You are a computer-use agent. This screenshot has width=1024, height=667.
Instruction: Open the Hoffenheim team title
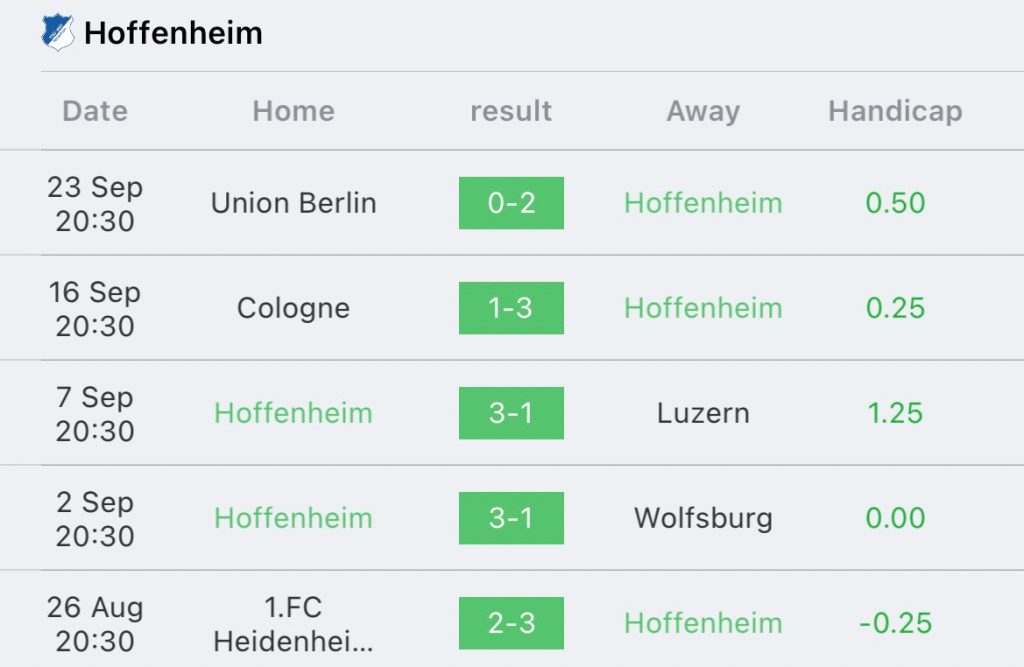(173, 33)
